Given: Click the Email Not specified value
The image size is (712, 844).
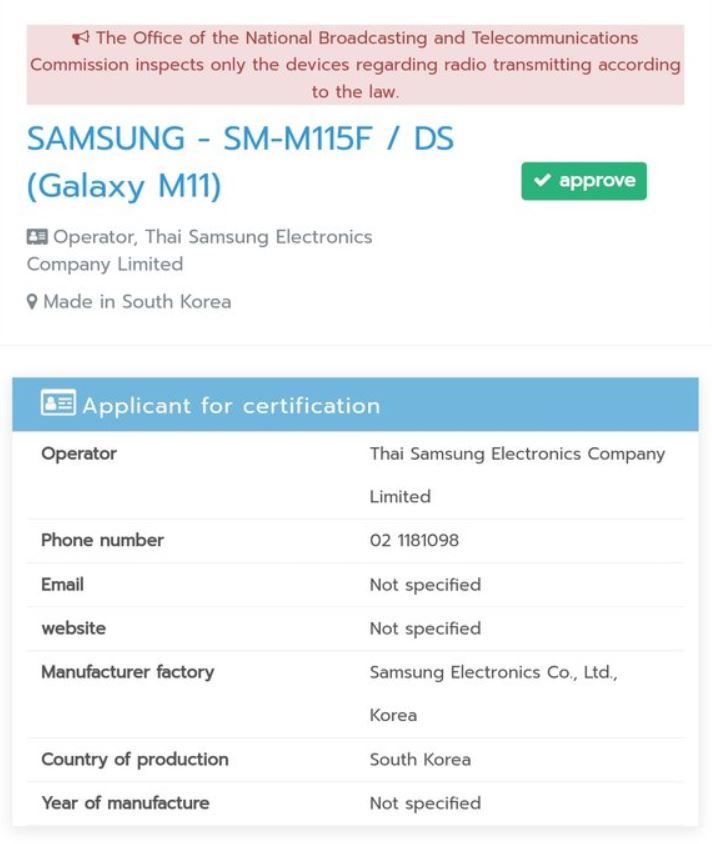Looking at the screenshot, I should 425,585.
